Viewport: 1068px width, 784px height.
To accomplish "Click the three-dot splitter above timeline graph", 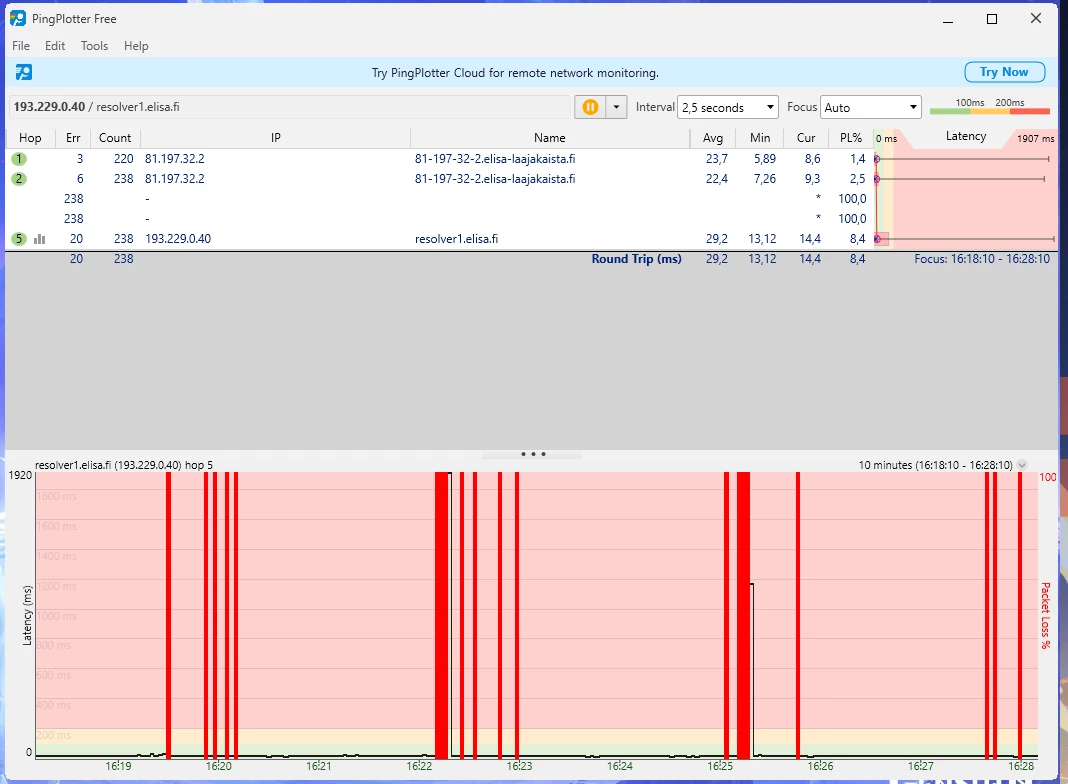I will point(533,454).
